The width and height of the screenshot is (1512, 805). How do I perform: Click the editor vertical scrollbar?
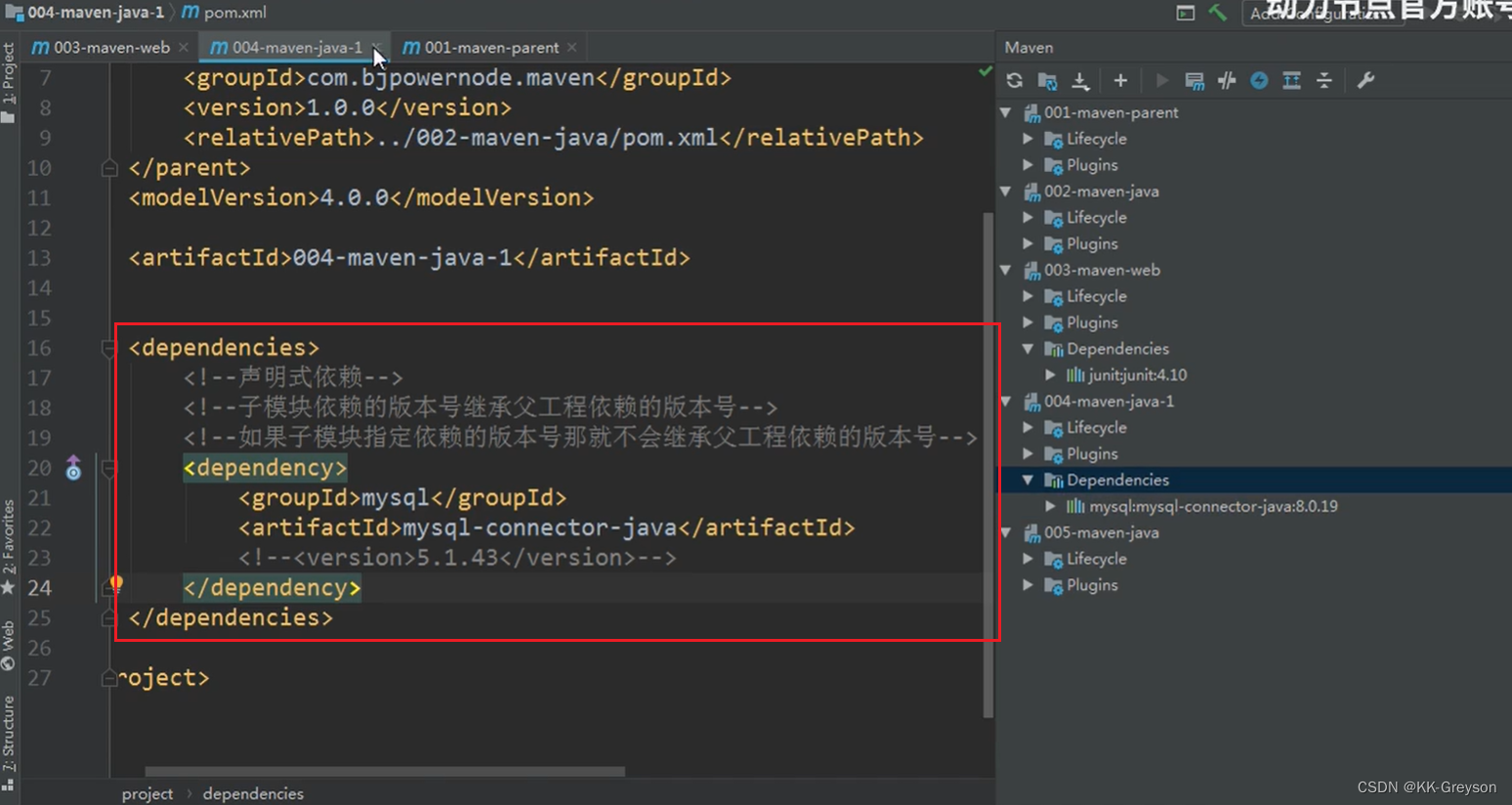tap(987, 464)
